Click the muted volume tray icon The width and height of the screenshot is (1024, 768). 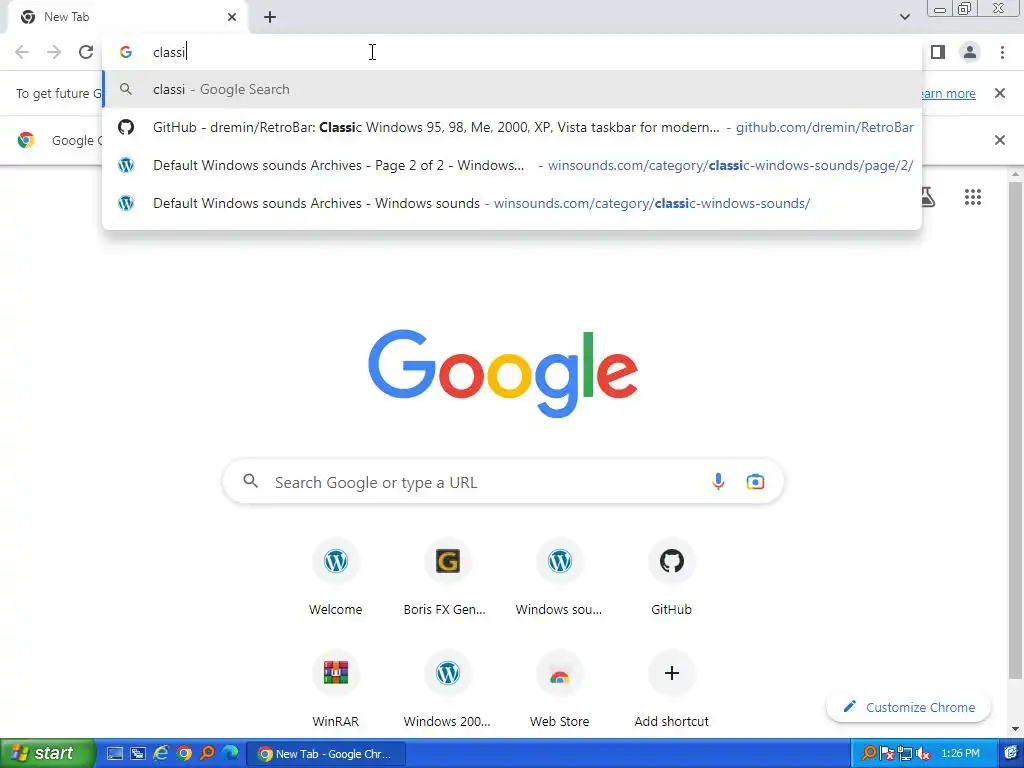[x=923, y=754]
